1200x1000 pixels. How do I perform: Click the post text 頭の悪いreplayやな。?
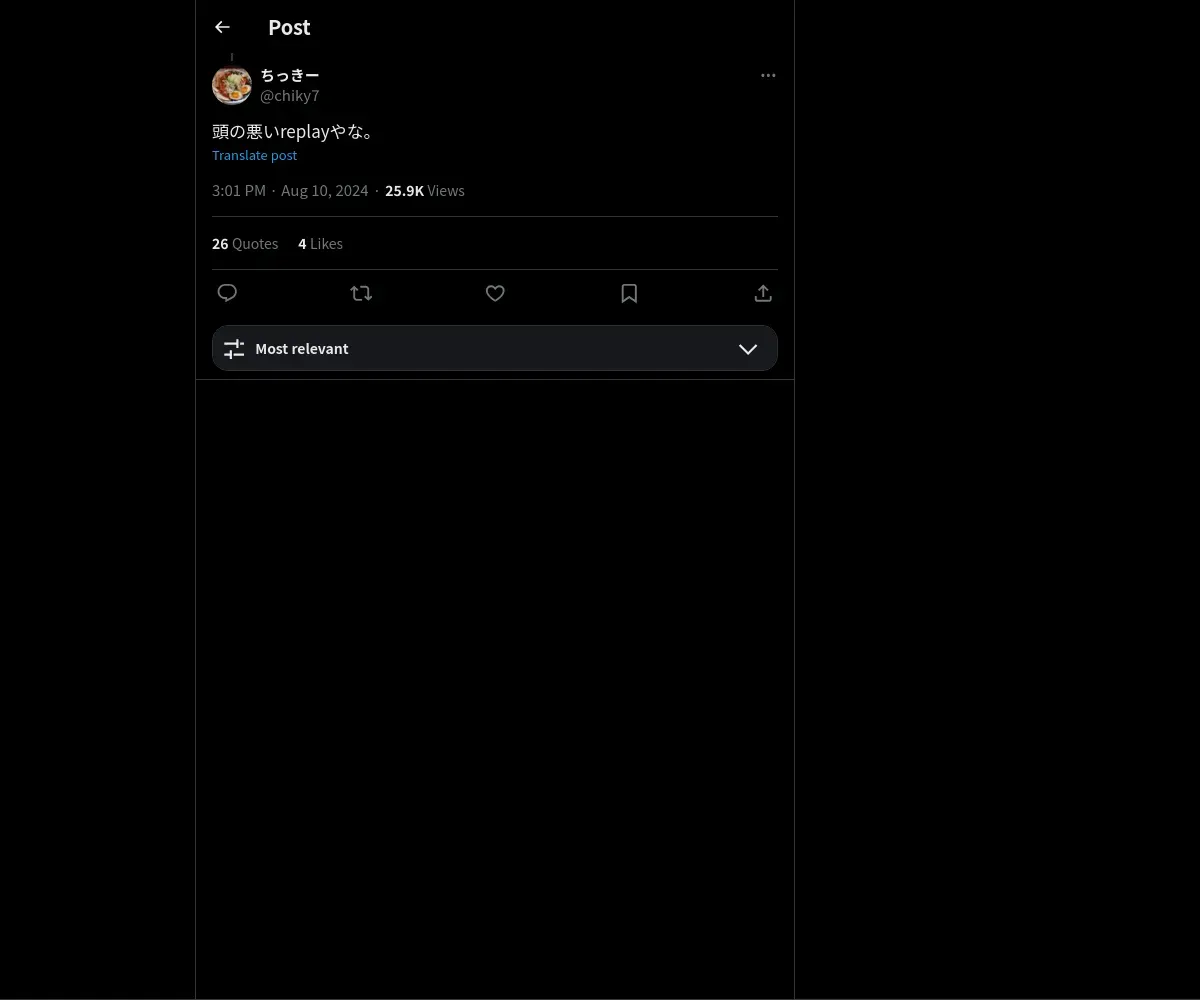click(x=294, y=131)
